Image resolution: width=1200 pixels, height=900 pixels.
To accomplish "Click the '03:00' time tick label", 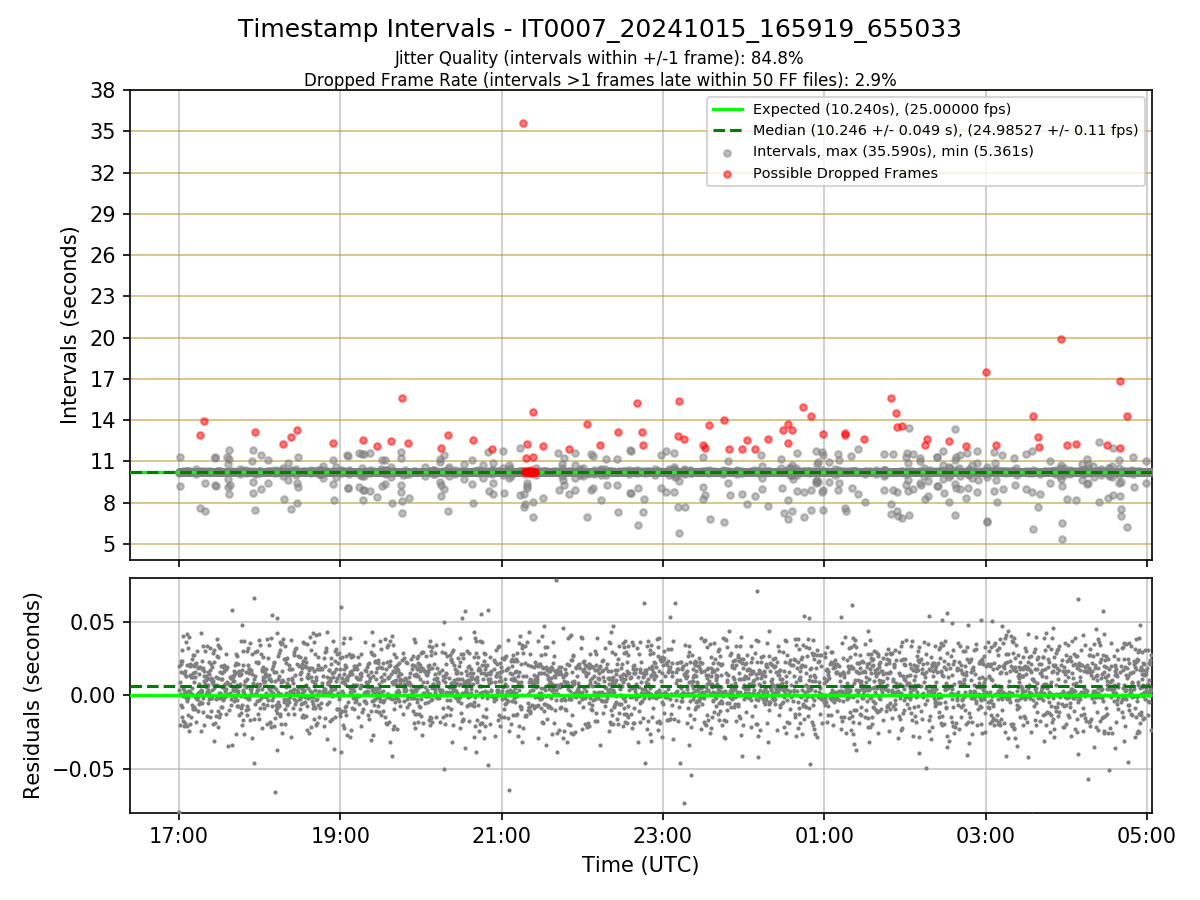I will (x=986, y=834).
